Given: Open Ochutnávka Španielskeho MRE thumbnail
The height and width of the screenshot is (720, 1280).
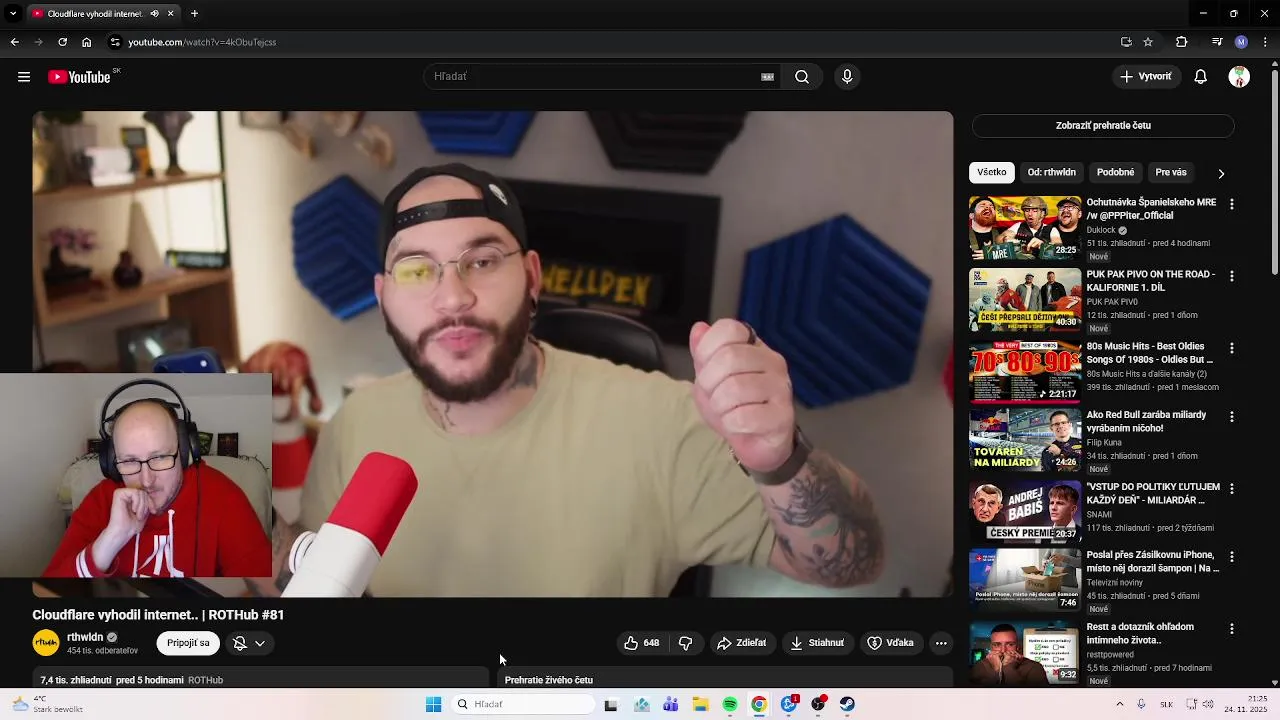Looking at the screenshot, I should coord(1025,227).
